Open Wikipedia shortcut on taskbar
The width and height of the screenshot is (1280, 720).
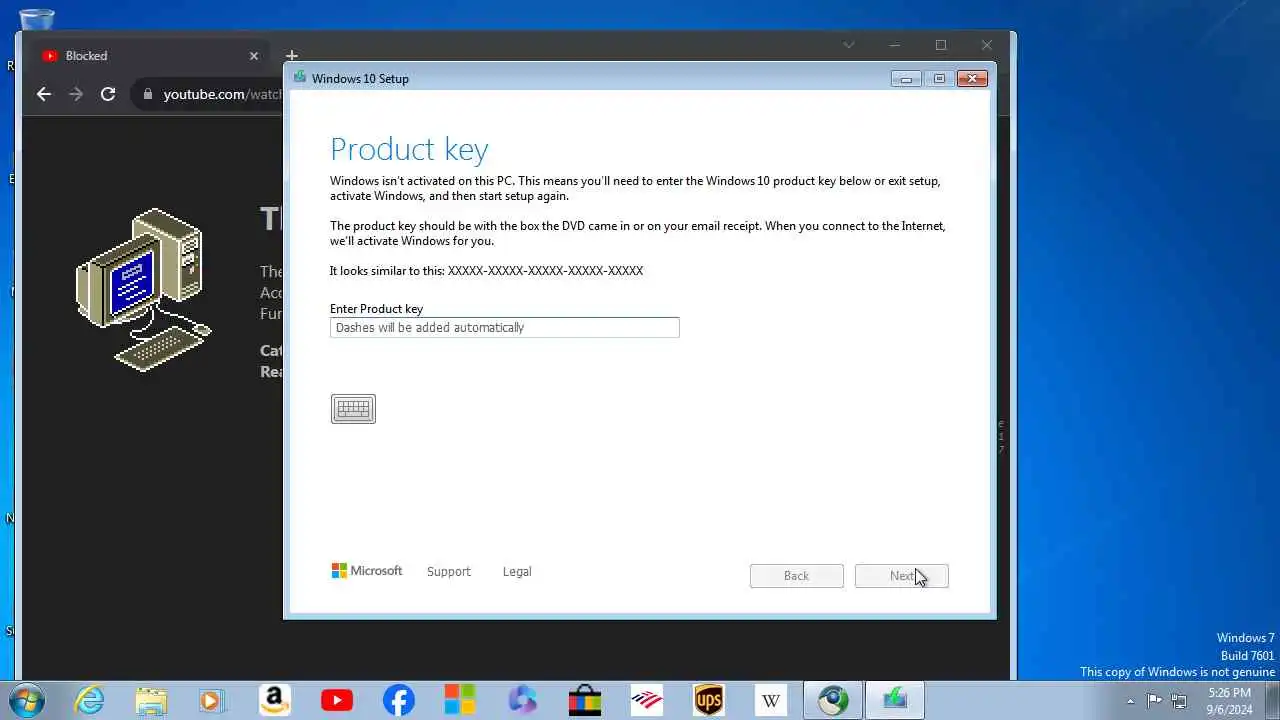[x=770, y=700]
